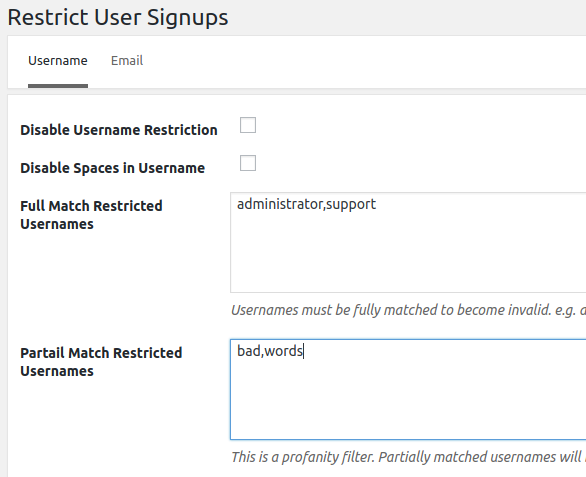Click the Disable Spaces in Username label
Viewport: 586px width, 477px height.
pyautogui.click(x=112, y=168)
